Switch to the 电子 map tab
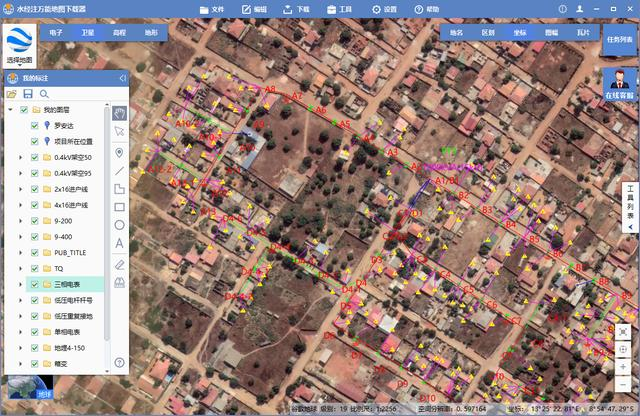The image size is (640, 416). pyautogui.click(x=56, y=32)
